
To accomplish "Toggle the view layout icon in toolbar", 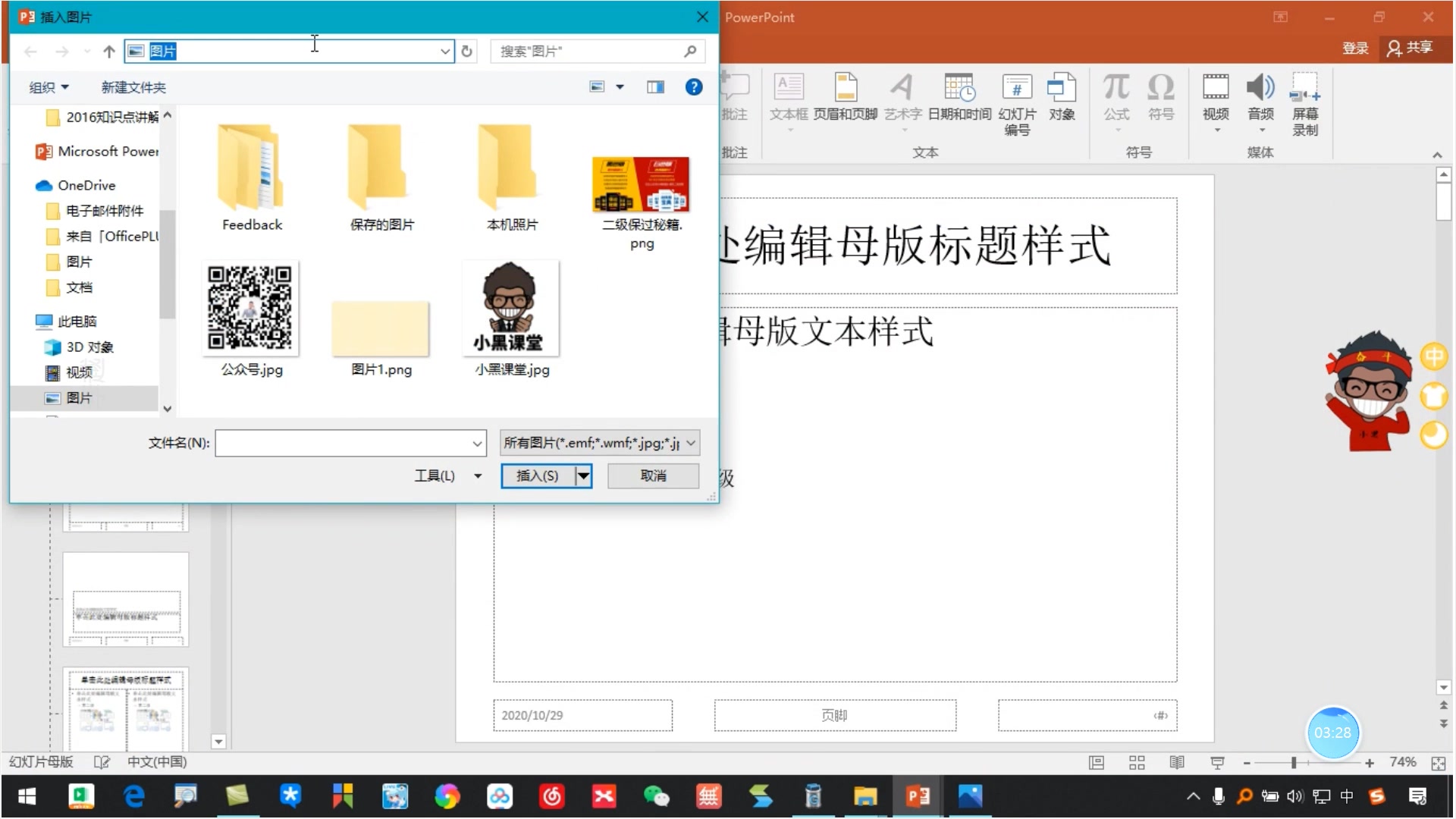I will [x=656, y=87].
